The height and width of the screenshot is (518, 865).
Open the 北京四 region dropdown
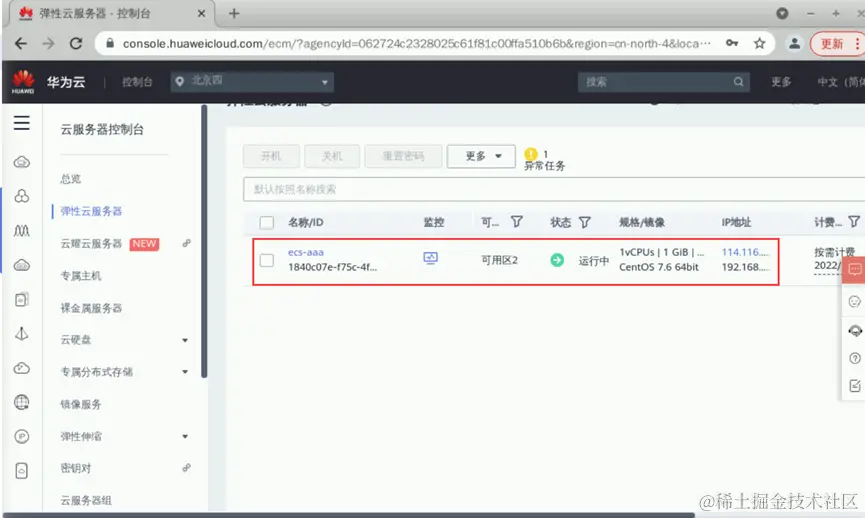click(252, 82)
